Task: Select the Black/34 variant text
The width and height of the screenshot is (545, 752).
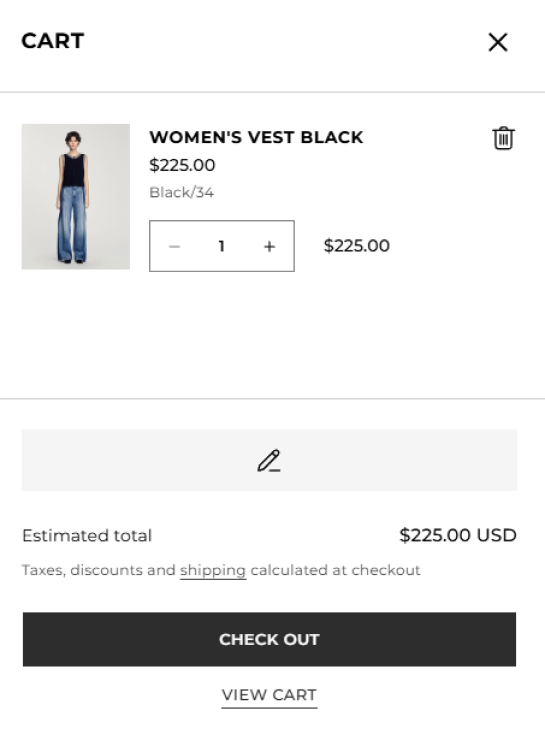Action: point(182,192)
